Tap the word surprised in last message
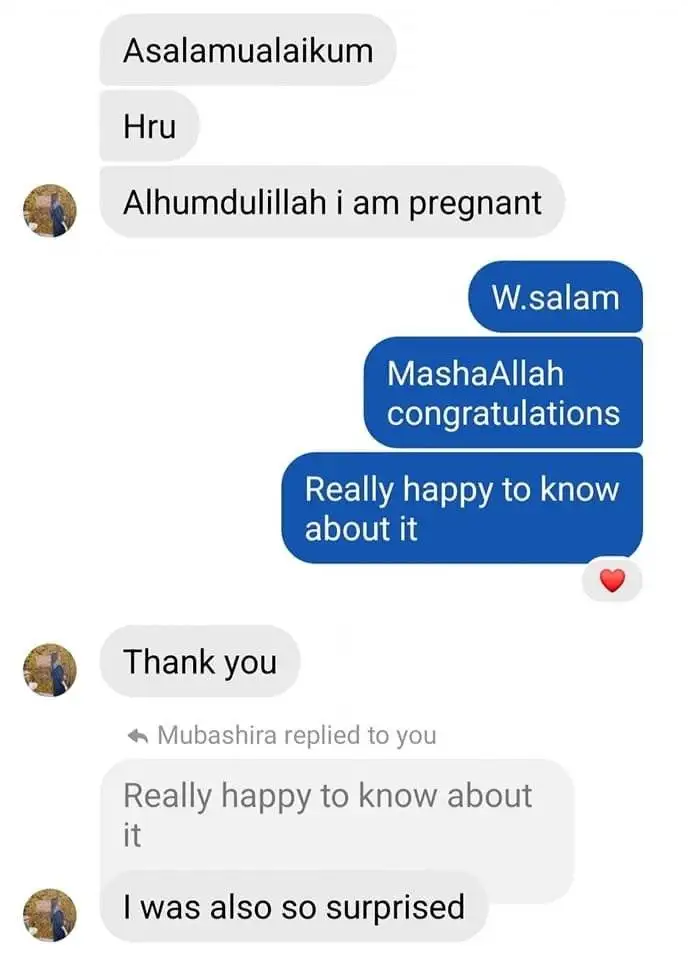Viewport: 689px width, 960px height. [395, 908]
